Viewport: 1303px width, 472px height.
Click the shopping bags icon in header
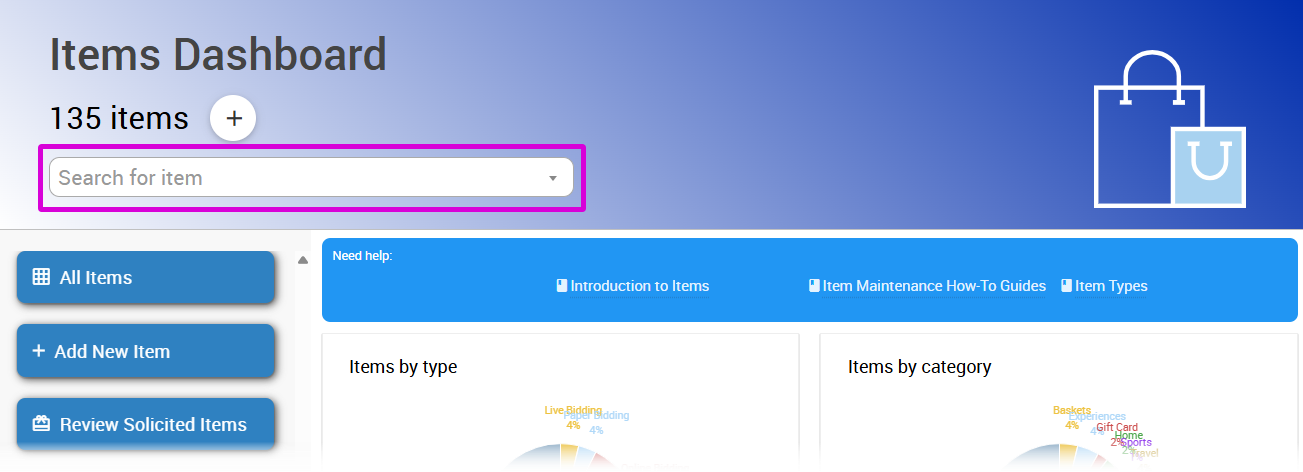pos(1169,130)
